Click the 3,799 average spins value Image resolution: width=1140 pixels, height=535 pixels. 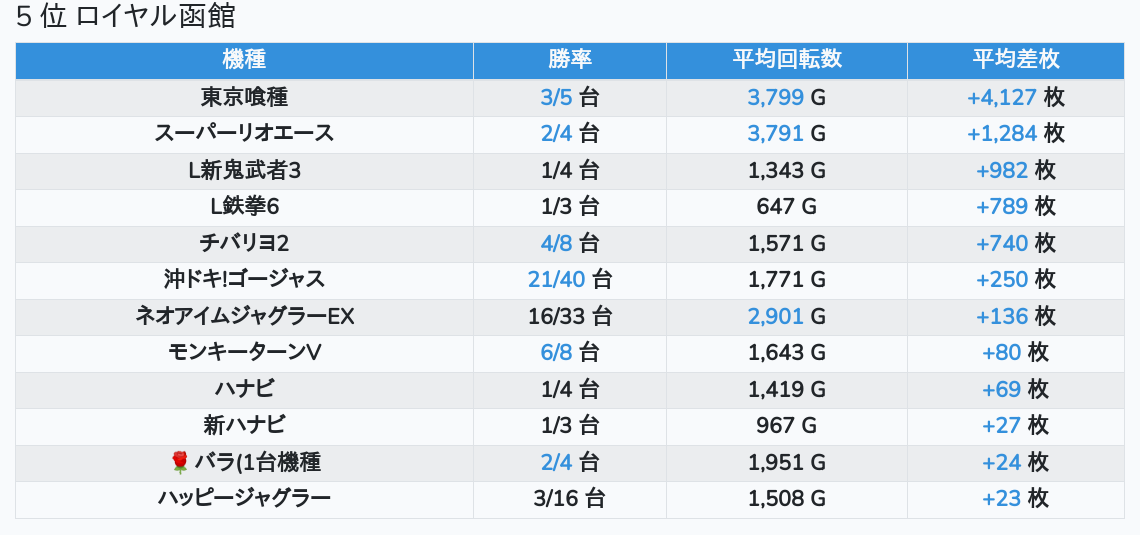(x=775, y=97)
